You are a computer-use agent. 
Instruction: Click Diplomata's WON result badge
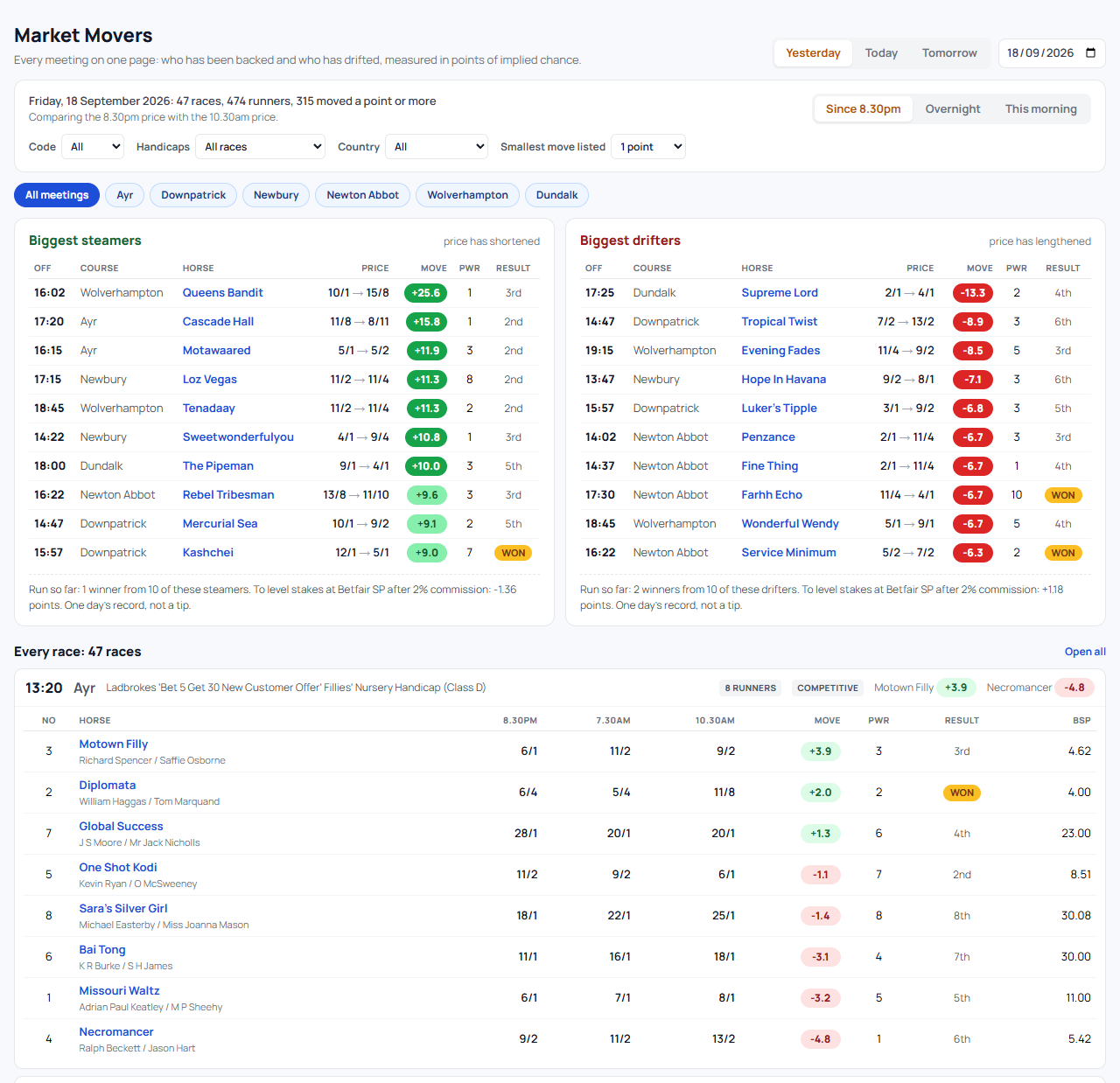(x=962, y=793)
